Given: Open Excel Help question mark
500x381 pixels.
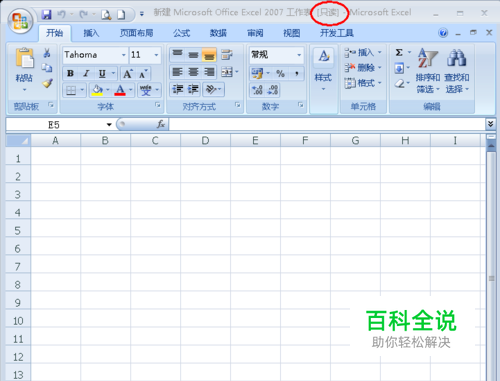Looking at the screenshot, I should click(x=443, y=33).
